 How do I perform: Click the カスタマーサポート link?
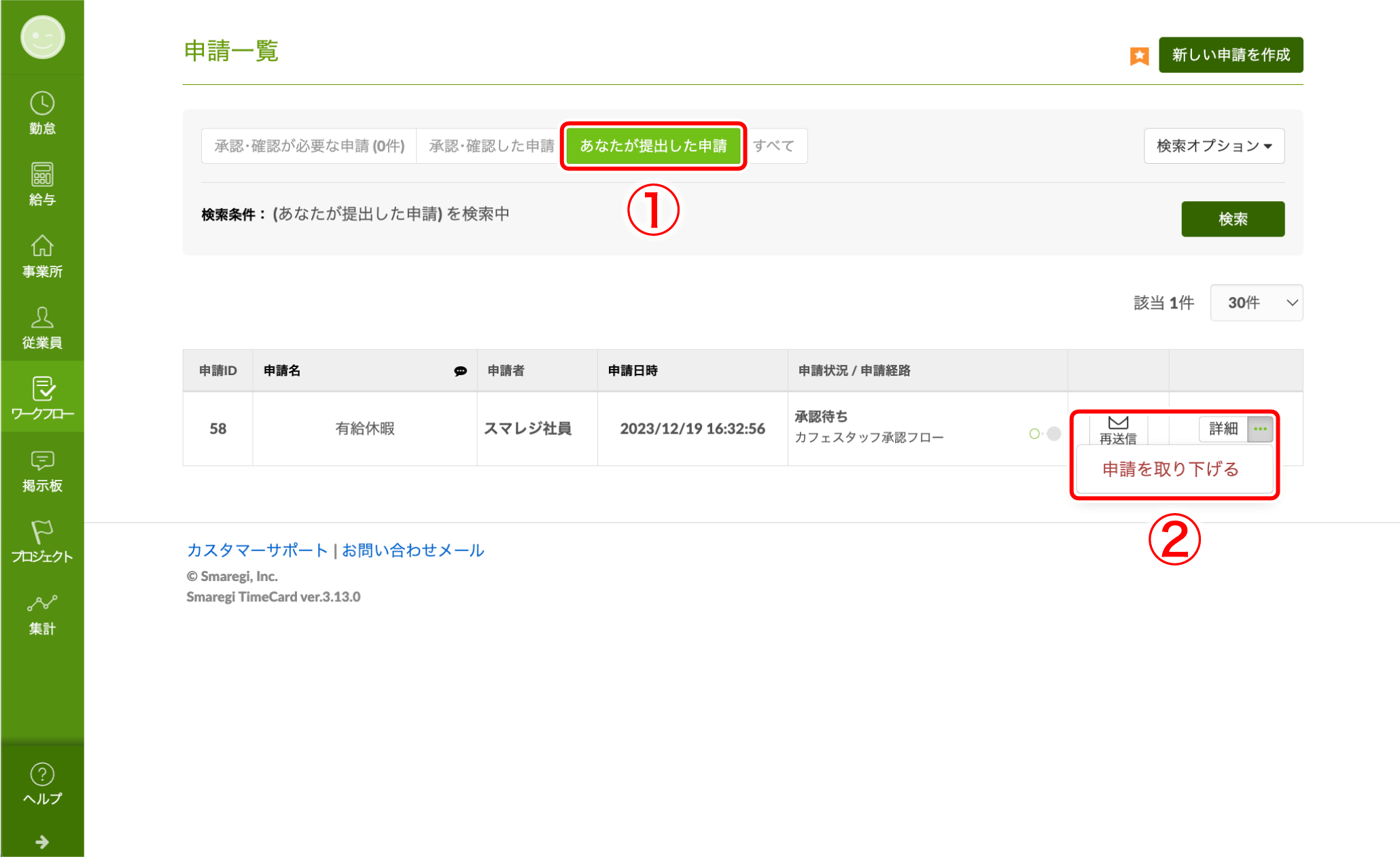258,550
